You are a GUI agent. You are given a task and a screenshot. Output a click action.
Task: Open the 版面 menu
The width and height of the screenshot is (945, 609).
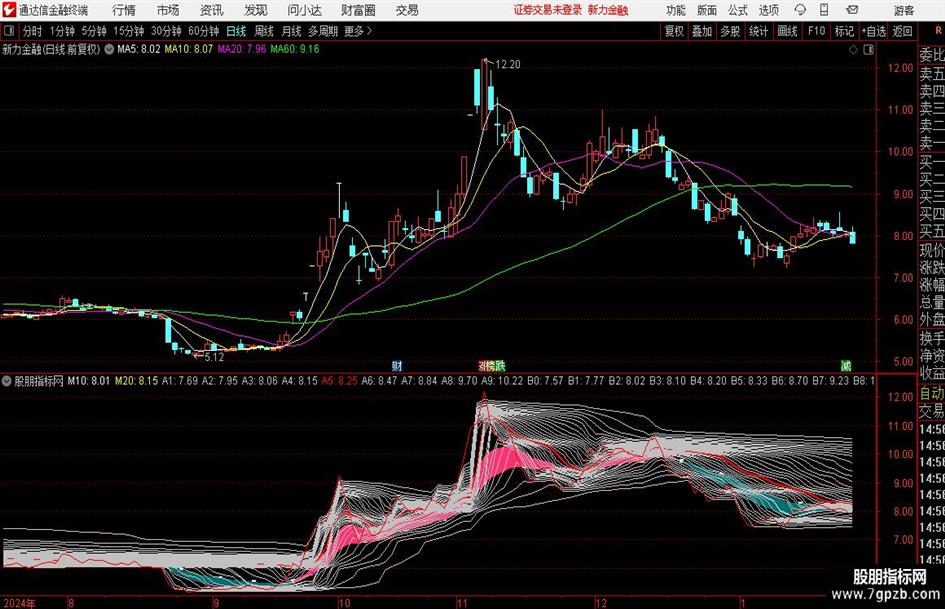click(706, 10)
